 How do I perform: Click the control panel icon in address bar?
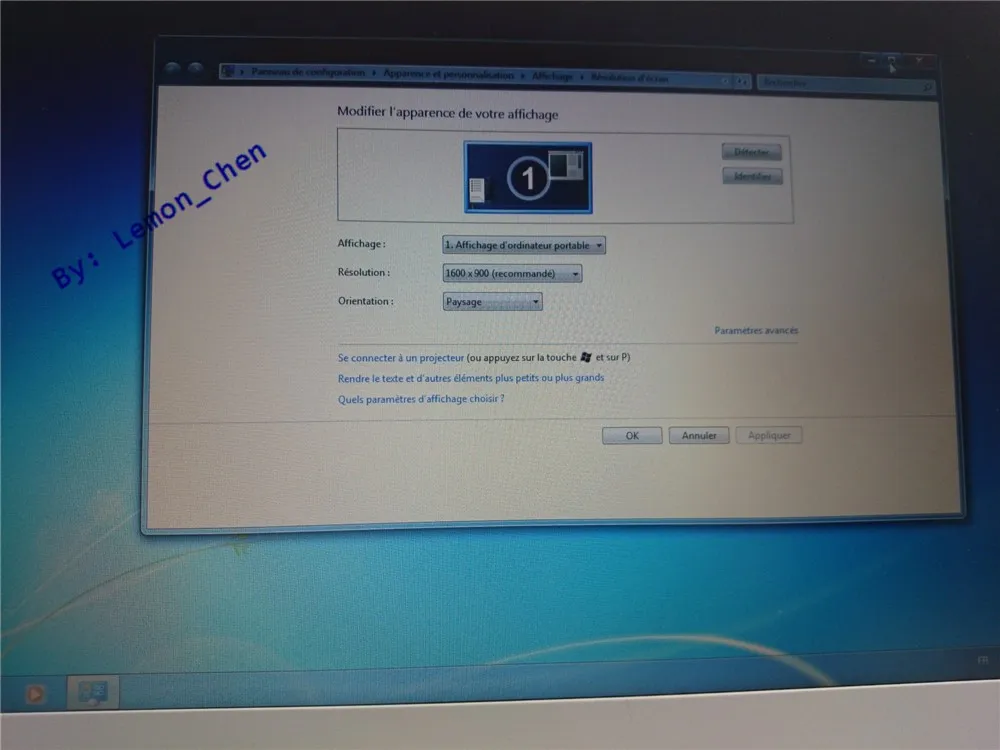click(228, 71)
